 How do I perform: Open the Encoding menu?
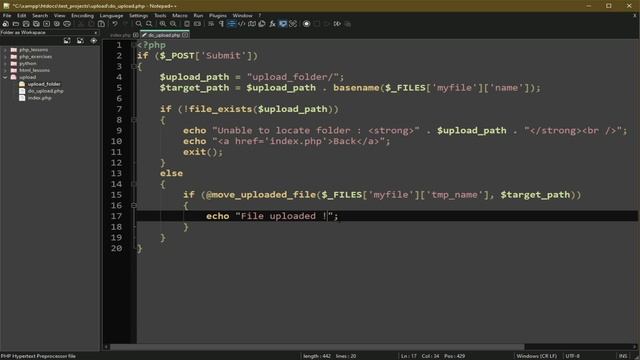(82, 16)
